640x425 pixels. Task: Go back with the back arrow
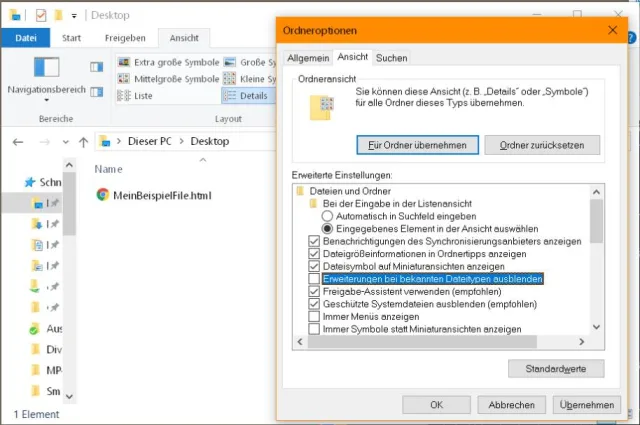pos(18,142)
